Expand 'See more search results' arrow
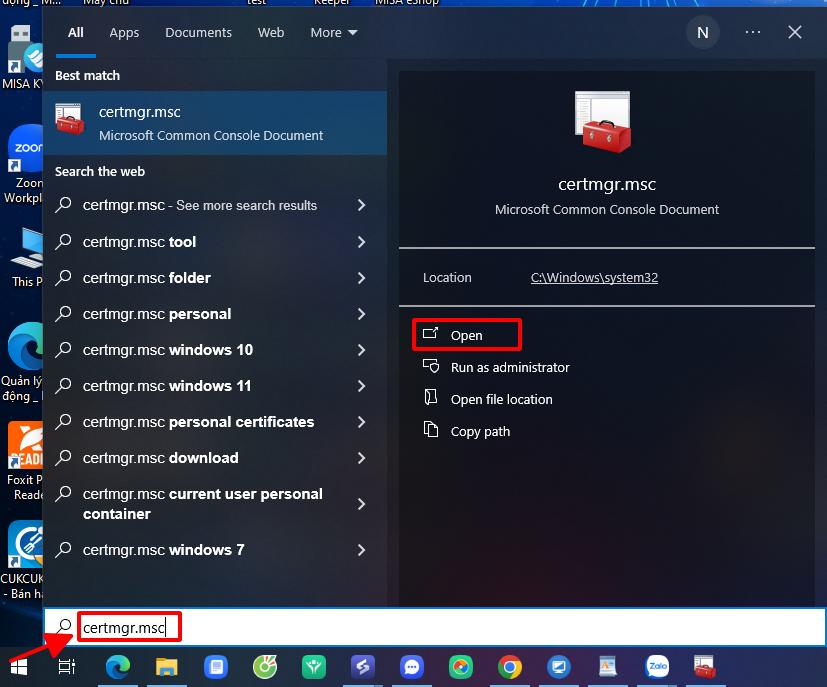 pos(361,206)
